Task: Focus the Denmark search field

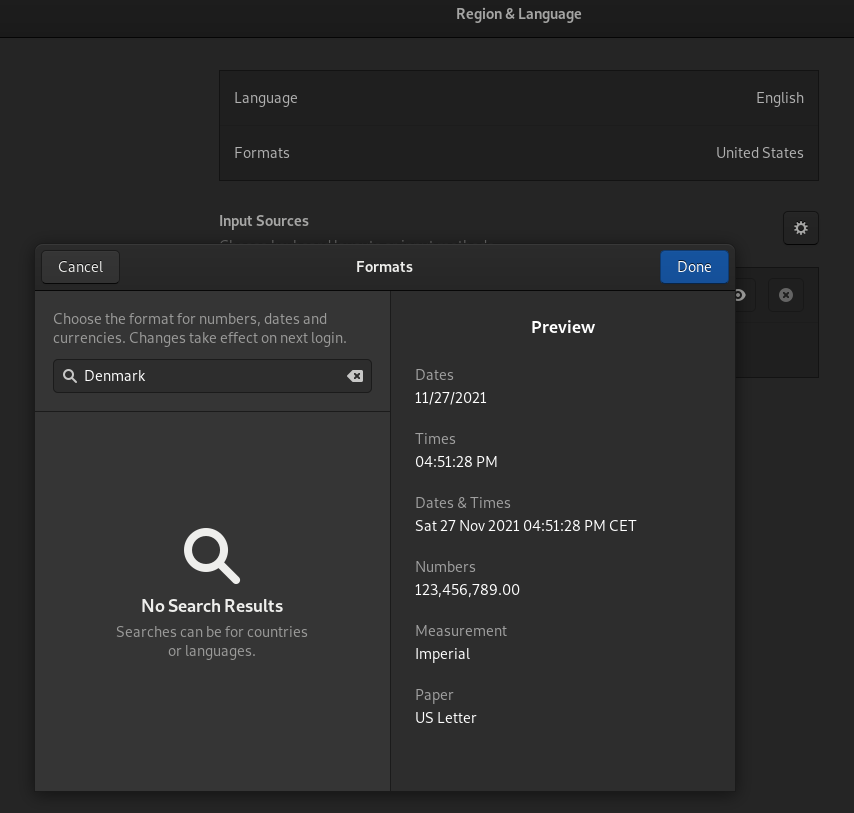Action: 212,376
